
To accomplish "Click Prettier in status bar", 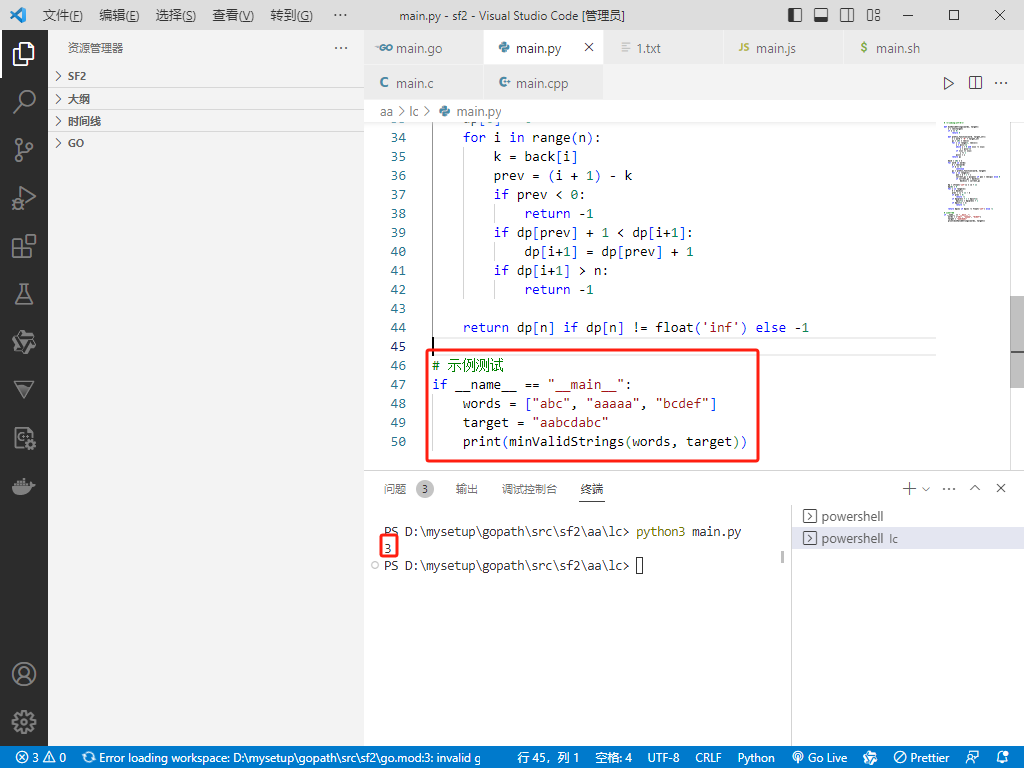I will coord(921,758).
